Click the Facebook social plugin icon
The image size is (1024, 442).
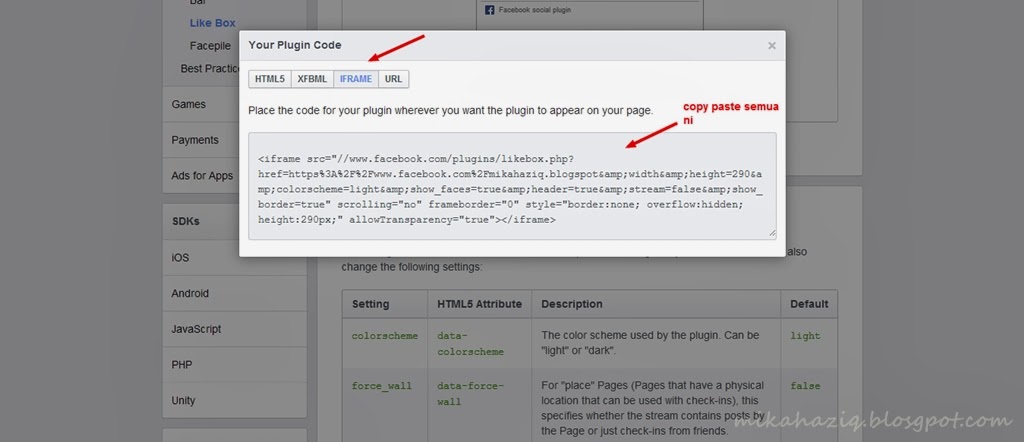tap(490, 10)
